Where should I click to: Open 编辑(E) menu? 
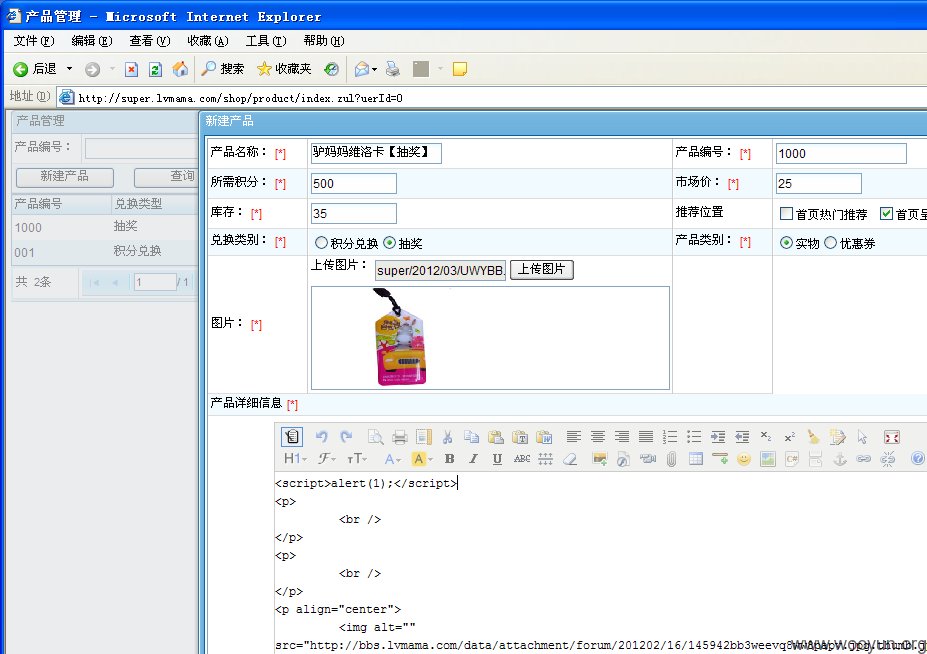(92, 41)
